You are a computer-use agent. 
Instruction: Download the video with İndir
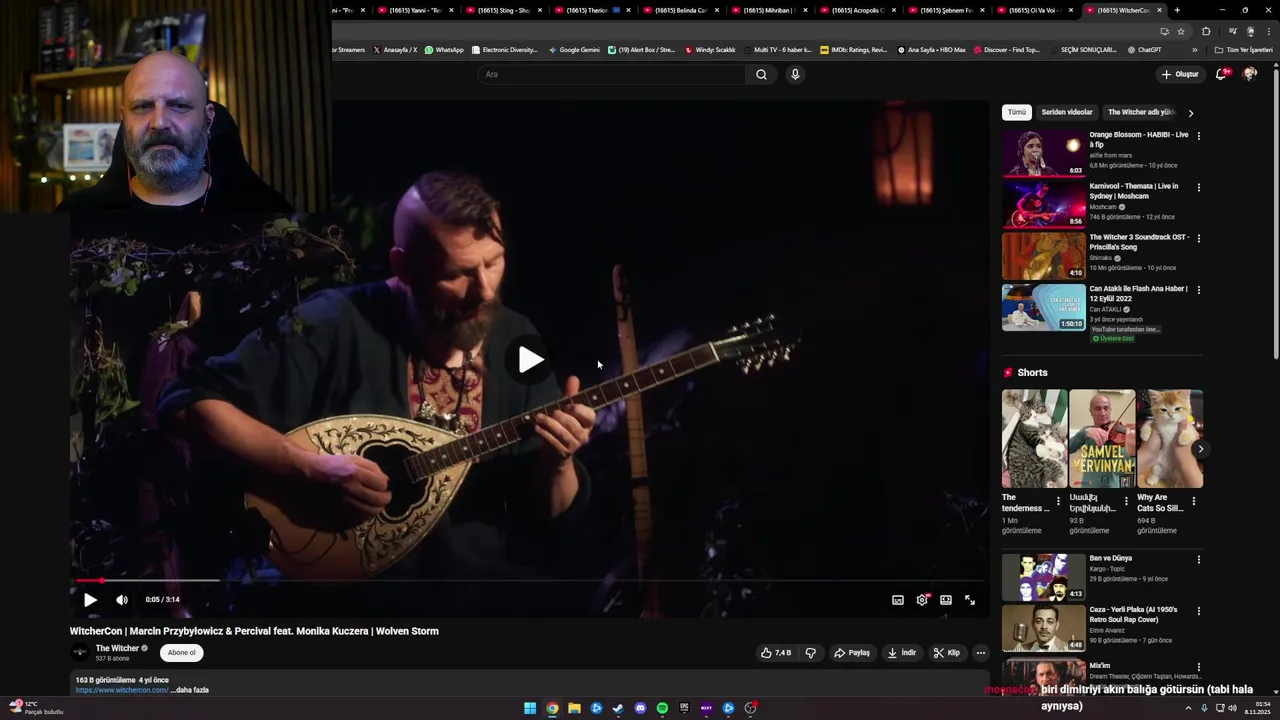coord(902,653)
